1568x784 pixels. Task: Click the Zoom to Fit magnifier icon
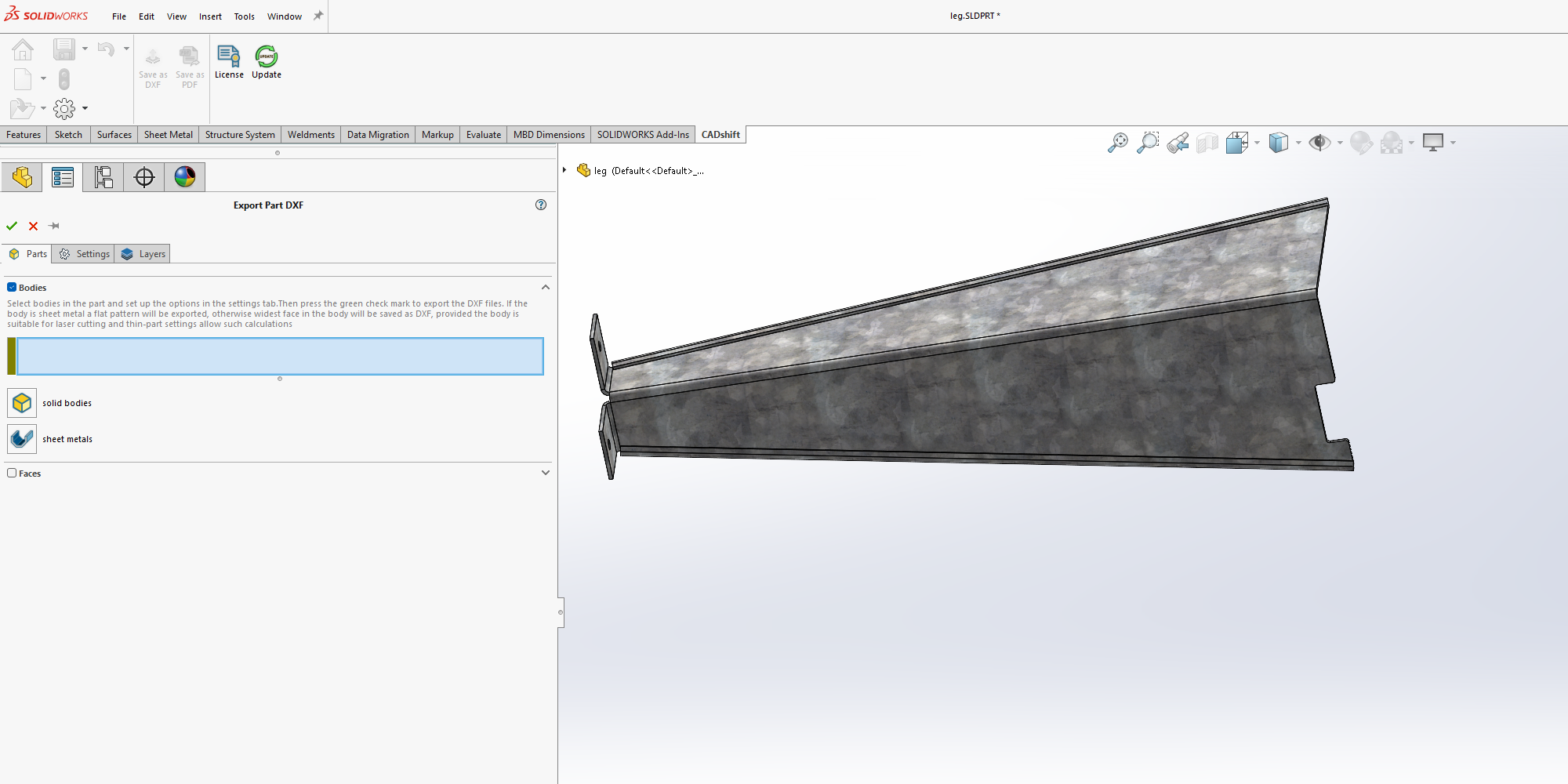[x=1118, y=143]
